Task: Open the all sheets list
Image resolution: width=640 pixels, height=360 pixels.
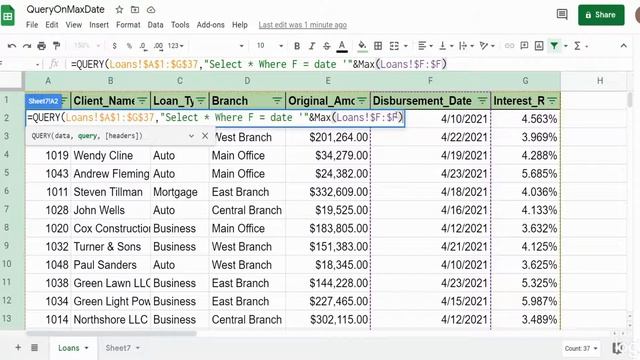Action: coord(35,347)
